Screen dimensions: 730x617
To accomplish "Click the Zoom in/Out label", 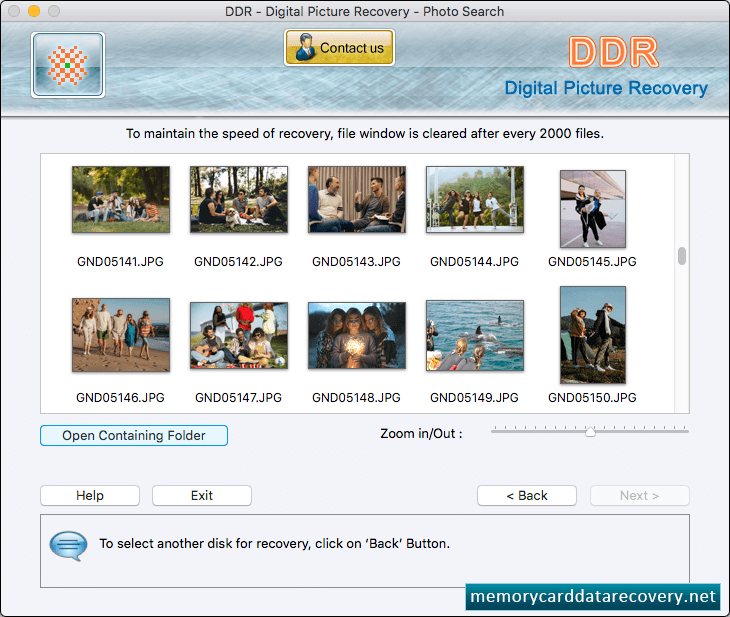I will 421,434.
